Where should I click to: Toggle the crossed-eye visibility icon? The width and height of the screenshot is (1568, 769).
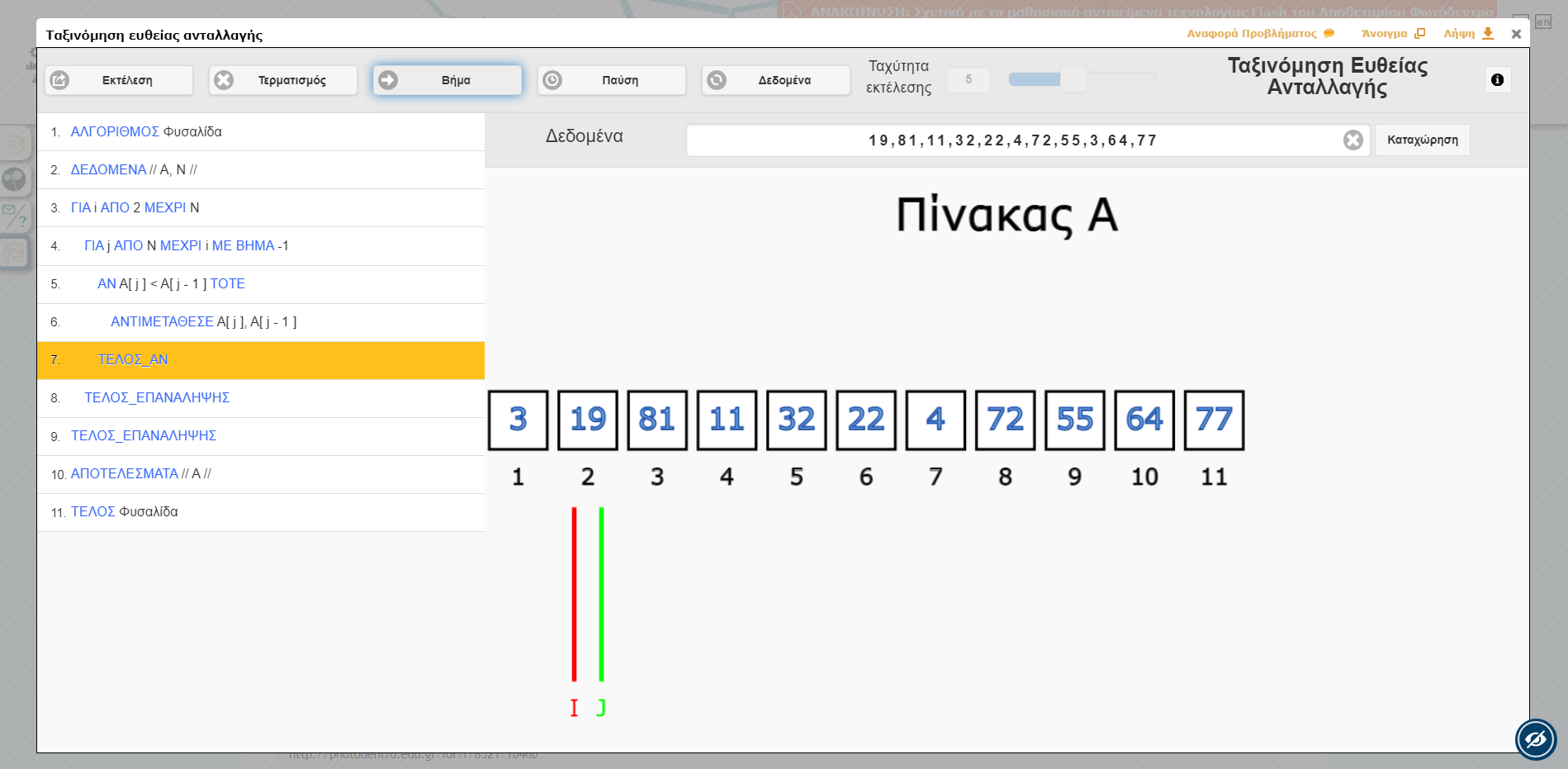pos(1535,738)
